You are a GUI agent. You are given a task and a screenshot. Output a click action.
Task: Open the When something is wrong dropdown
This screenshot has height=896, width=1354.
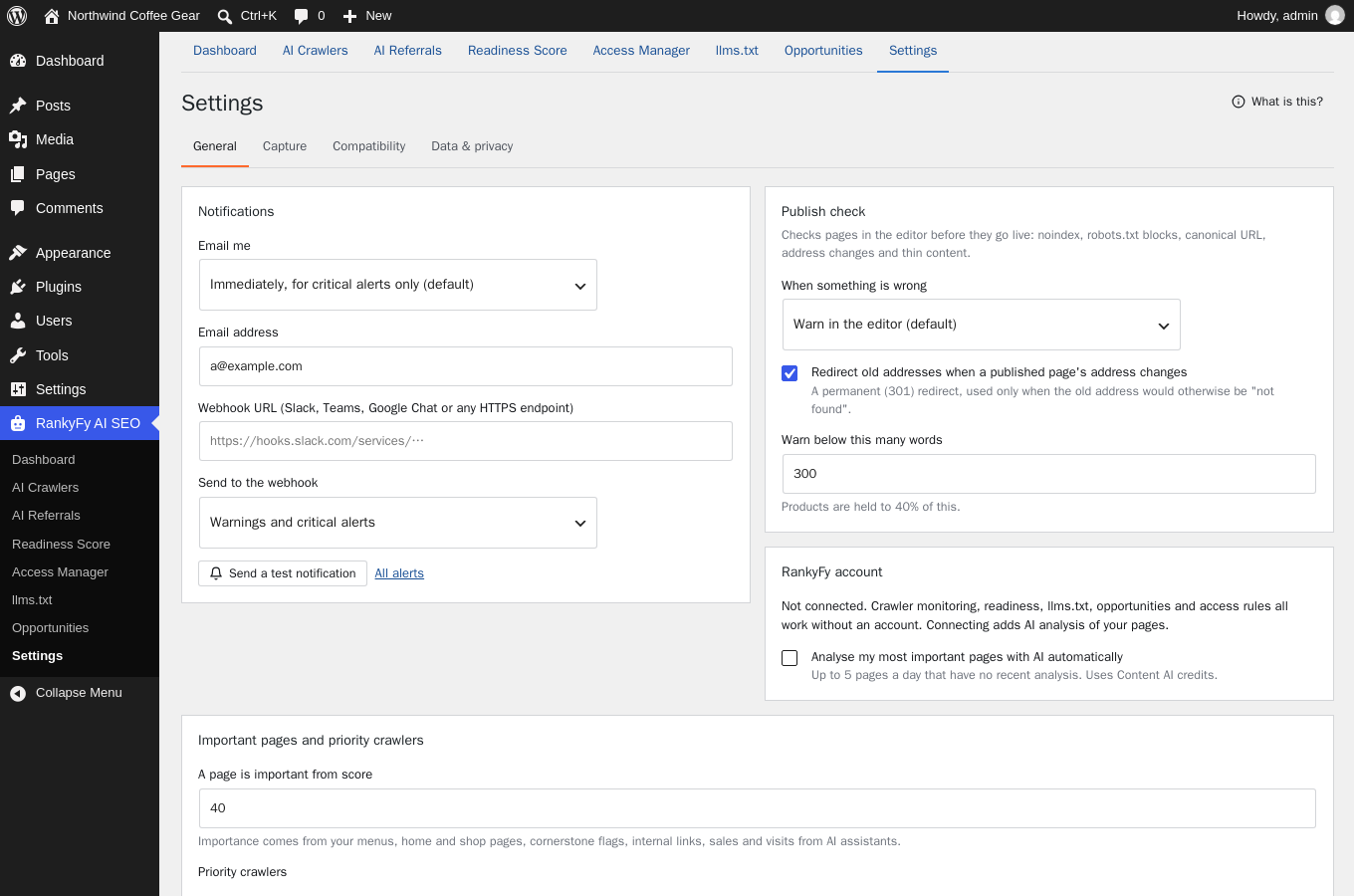click(982, 325)
